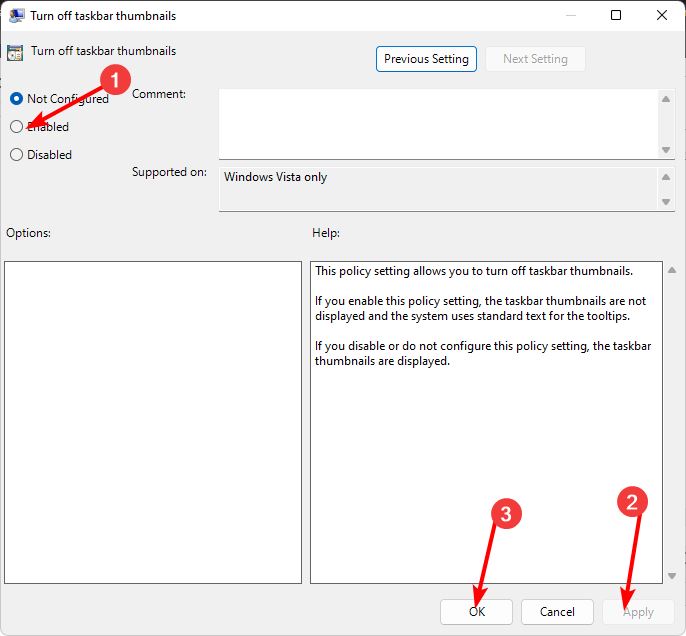Choose the Enabled radio option

tap(16, 127)
